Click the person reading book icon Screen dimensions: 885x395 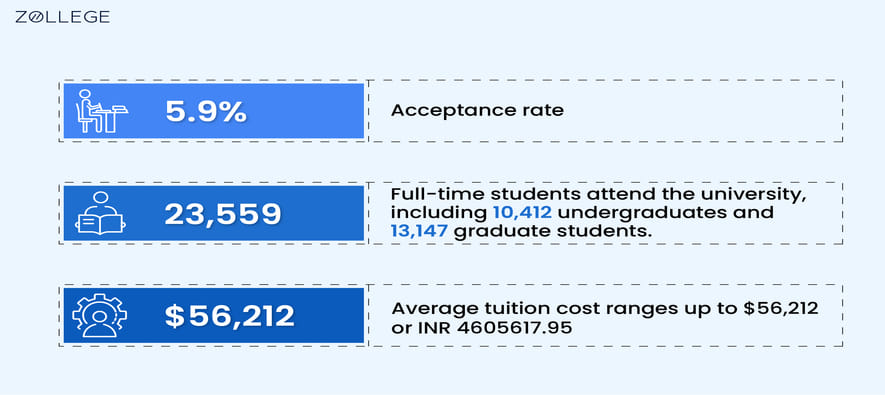(x=100, y=213)
